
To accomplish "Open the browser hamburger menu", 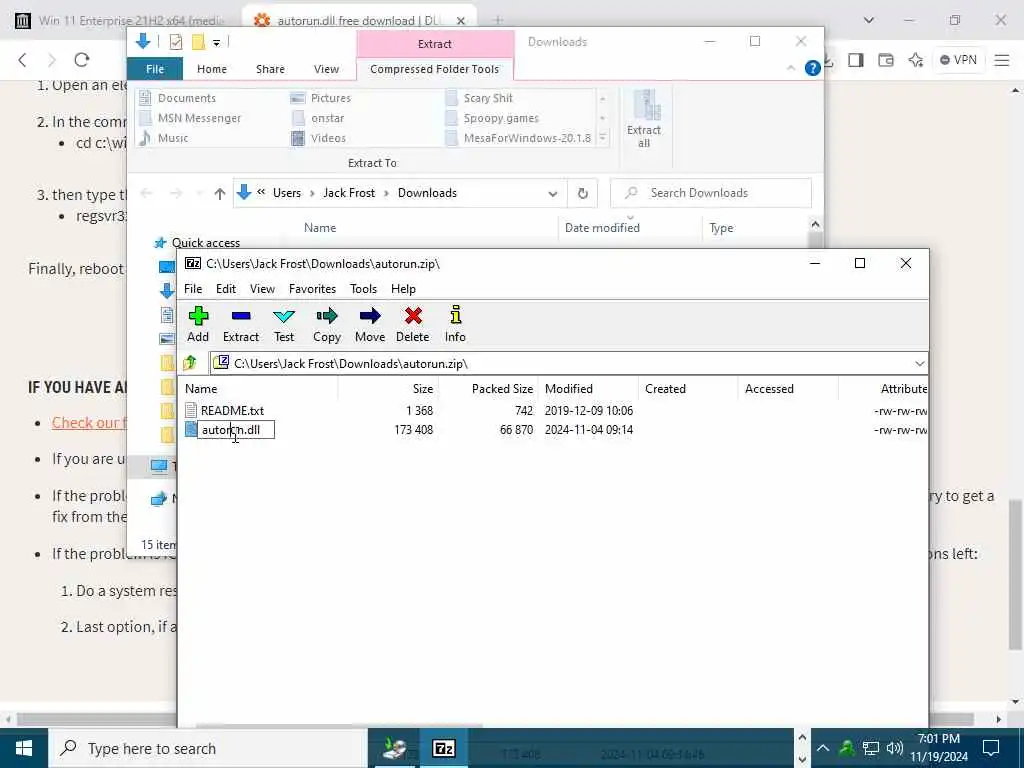I will [x=1002, y=60].
